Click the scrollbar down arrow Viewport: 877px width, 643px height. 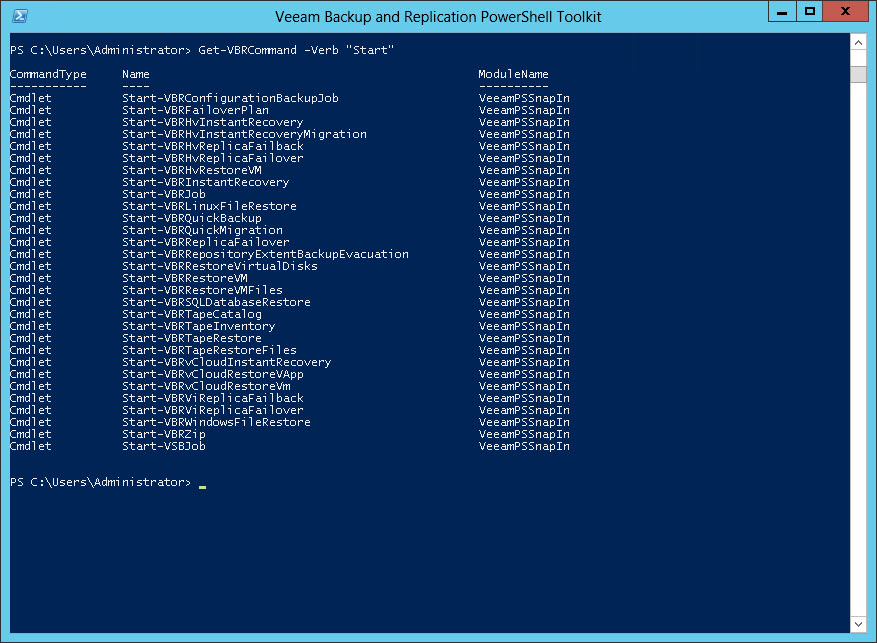pos(858,624)
